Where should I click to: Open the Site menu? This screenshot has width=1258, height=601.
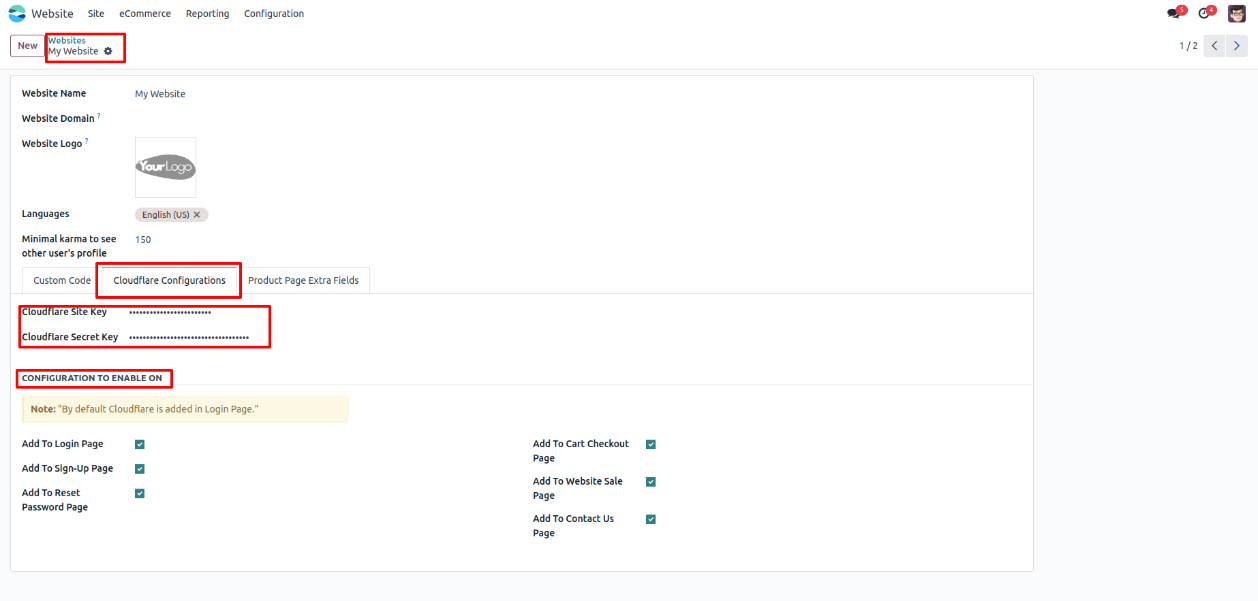[x=96, y=14]
